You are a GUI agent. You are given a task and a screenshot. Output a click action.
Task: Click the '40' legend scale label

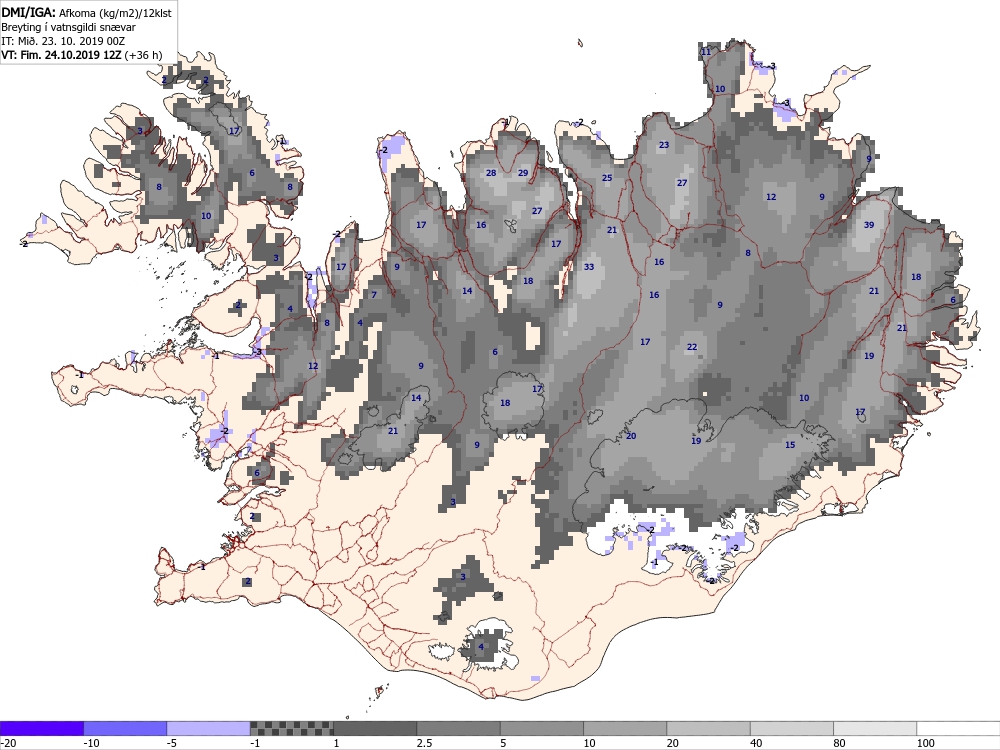click(x=758, y=743)
